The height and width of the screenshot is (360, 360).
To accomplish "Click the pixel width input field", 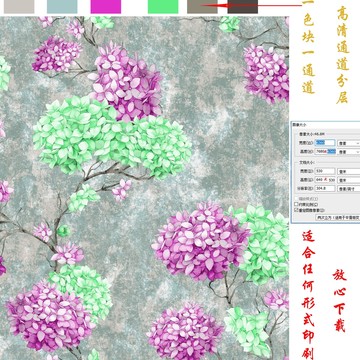I will (x=325, y=143).
